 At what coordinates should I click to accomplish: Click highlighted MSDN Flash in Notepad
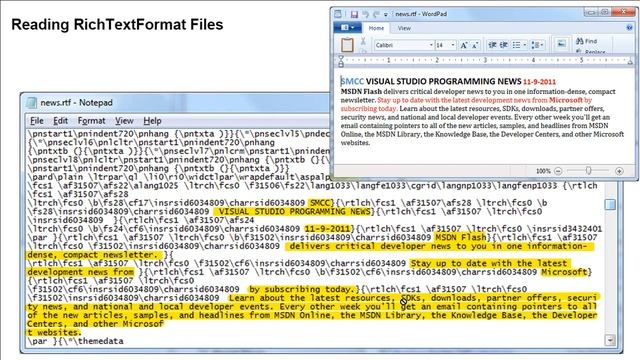(461, 237)
